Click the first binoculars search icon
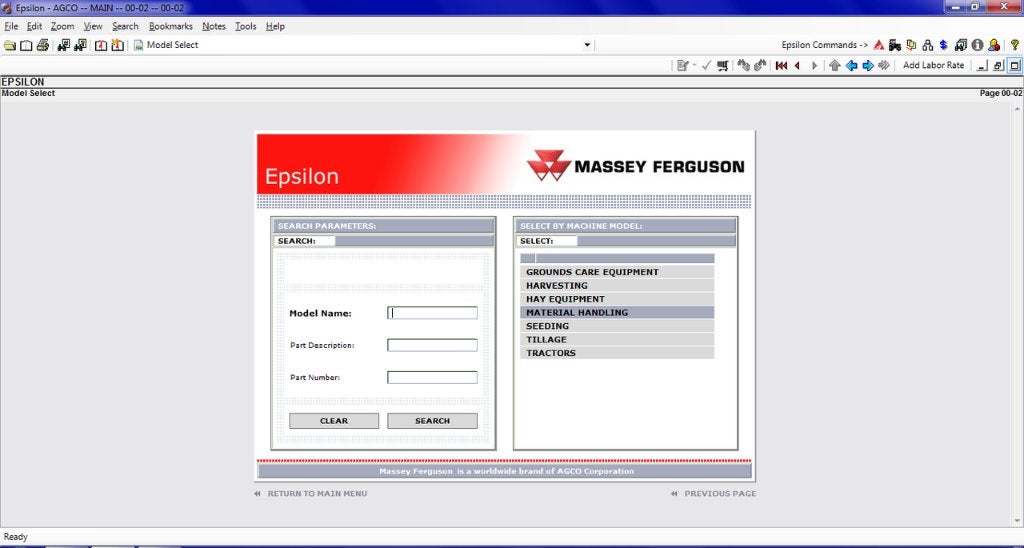Screen dimensions: 1024x548 point(63,45)
